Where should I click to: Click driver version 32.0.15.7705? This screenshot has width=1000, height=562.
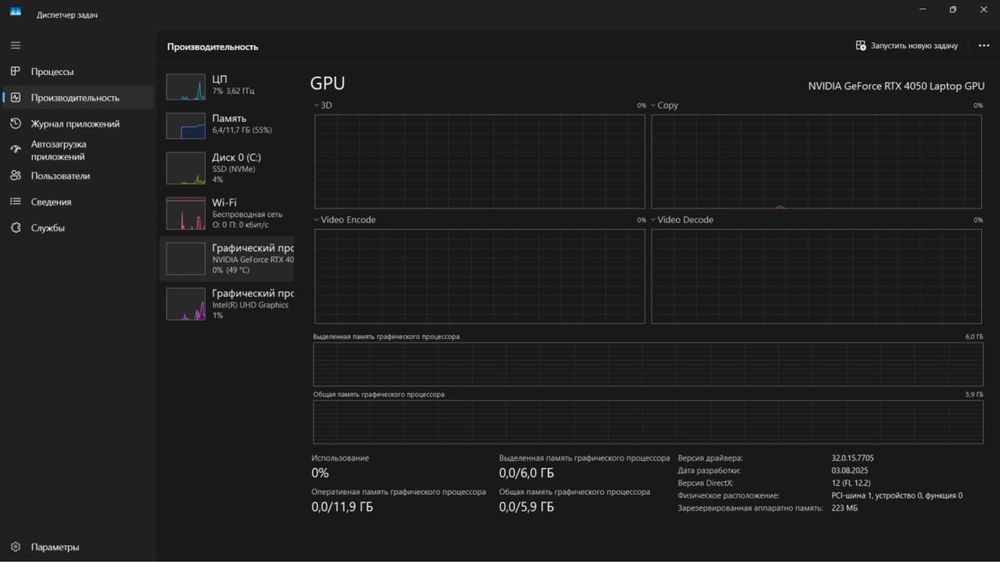[x=852, y=458]
